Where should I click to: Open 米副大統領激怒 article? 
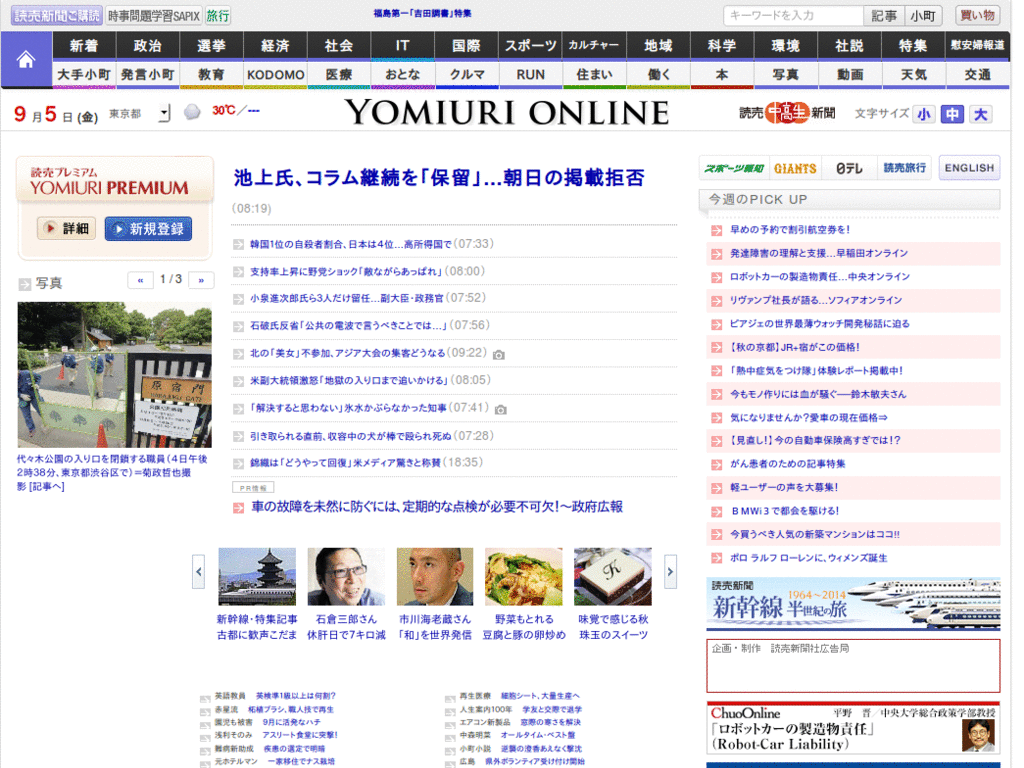pos(349,381)
